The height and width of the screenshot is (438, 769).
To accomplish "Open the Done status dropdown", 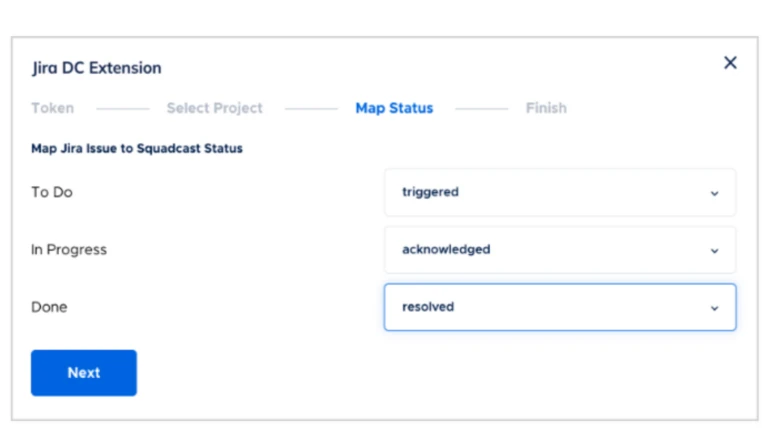I will point(559,307).
